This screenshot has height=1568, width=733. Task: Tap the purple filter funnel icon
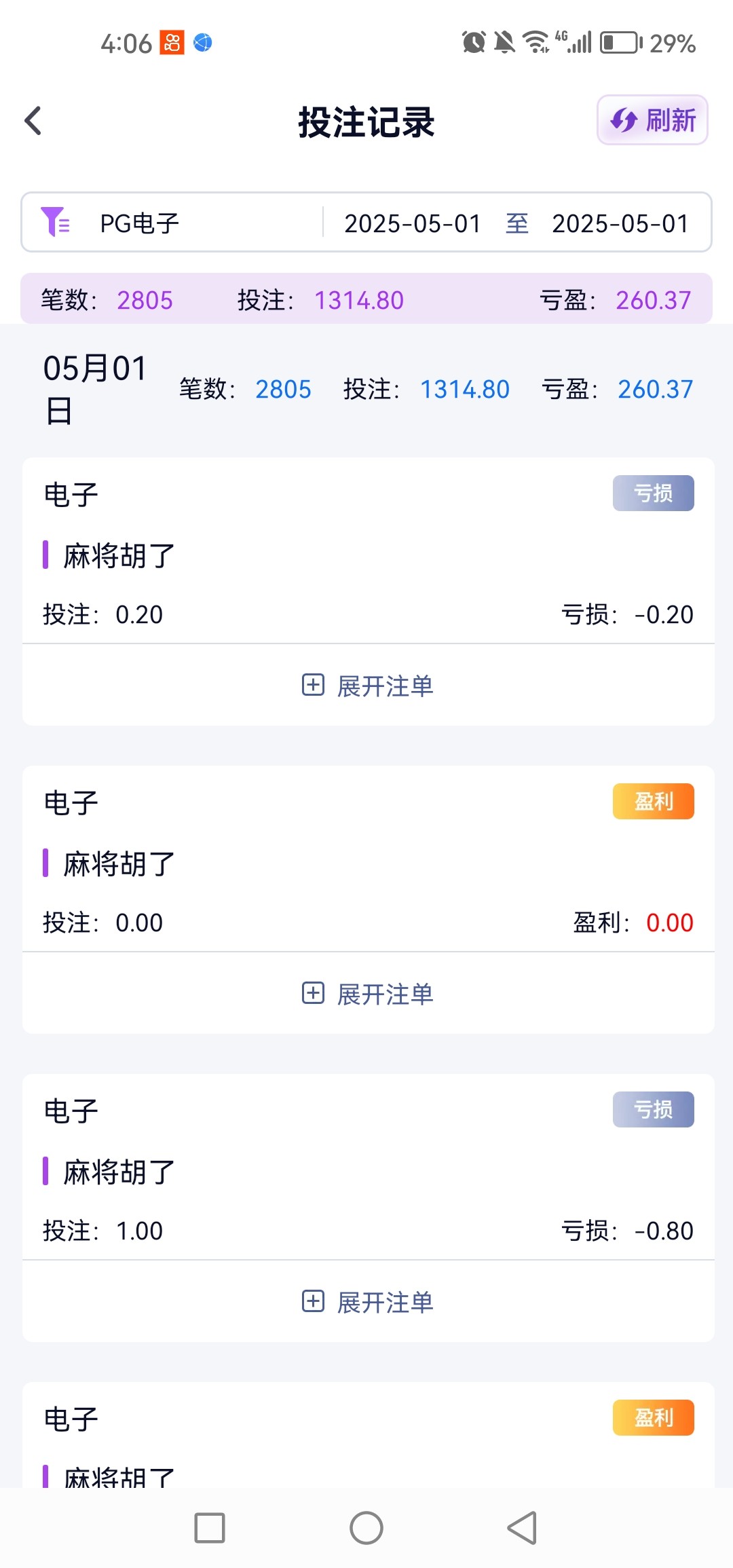click(54, 222)
